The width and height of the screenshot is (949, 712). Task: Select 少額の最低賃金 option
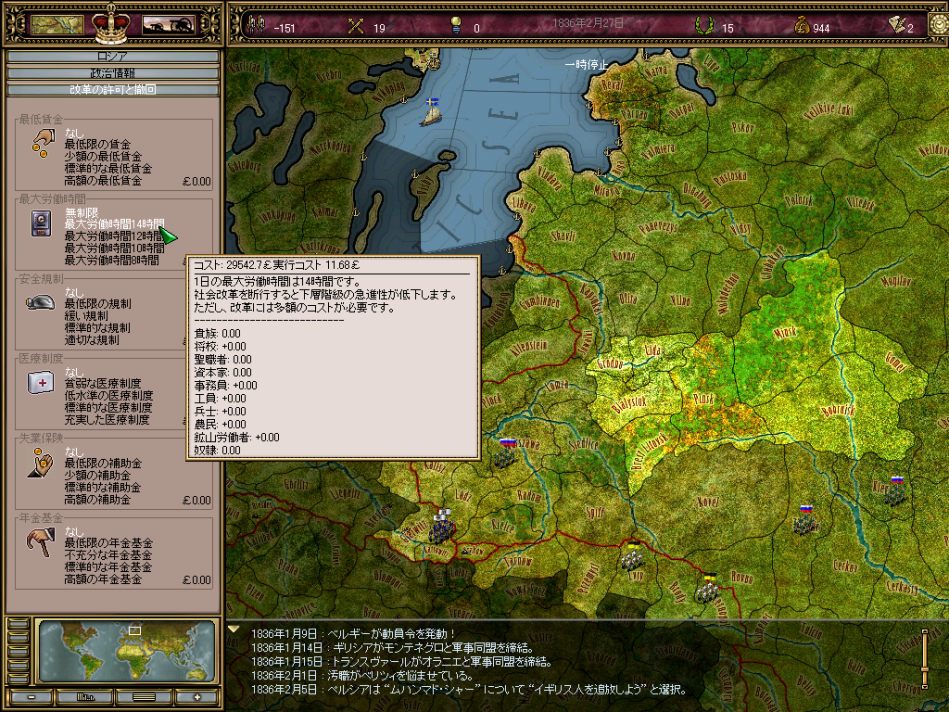(103, 156)
